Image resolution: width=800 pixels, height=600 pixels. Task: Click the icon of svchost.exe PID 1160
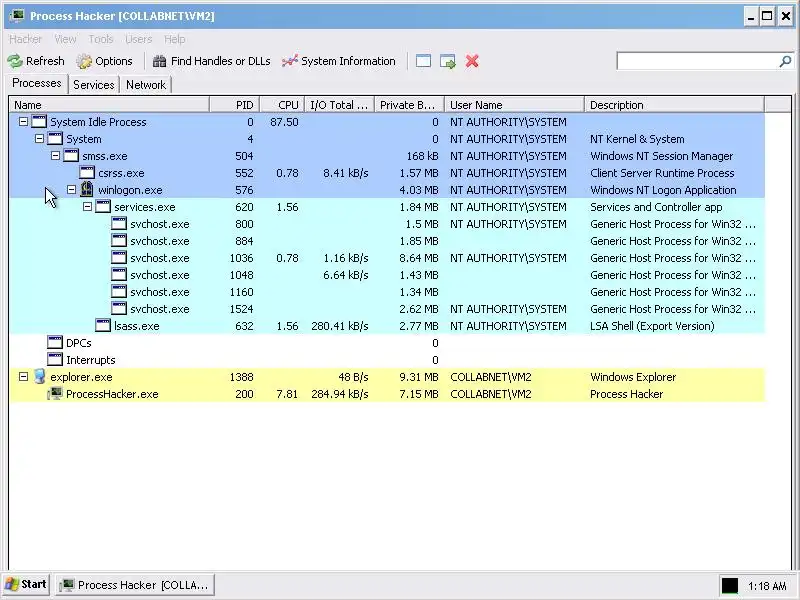(x=119, y=292)
